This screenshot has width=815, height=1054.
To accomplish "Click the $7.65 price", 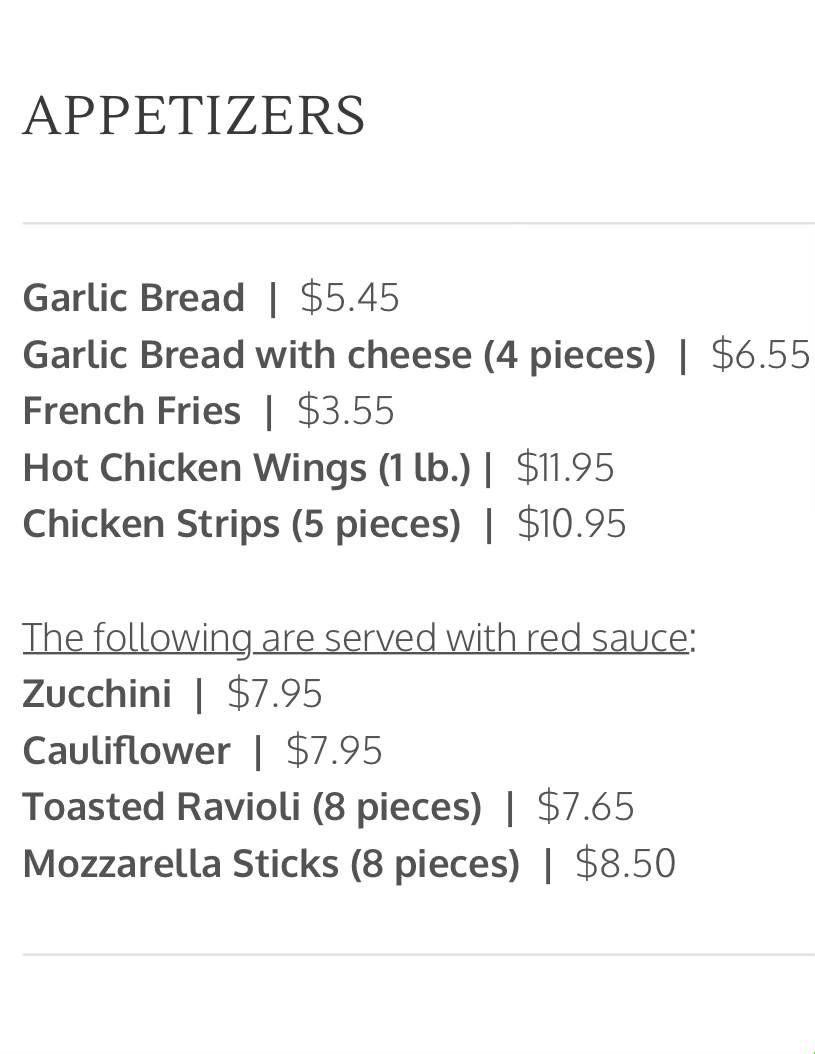I will coord(586,806).
